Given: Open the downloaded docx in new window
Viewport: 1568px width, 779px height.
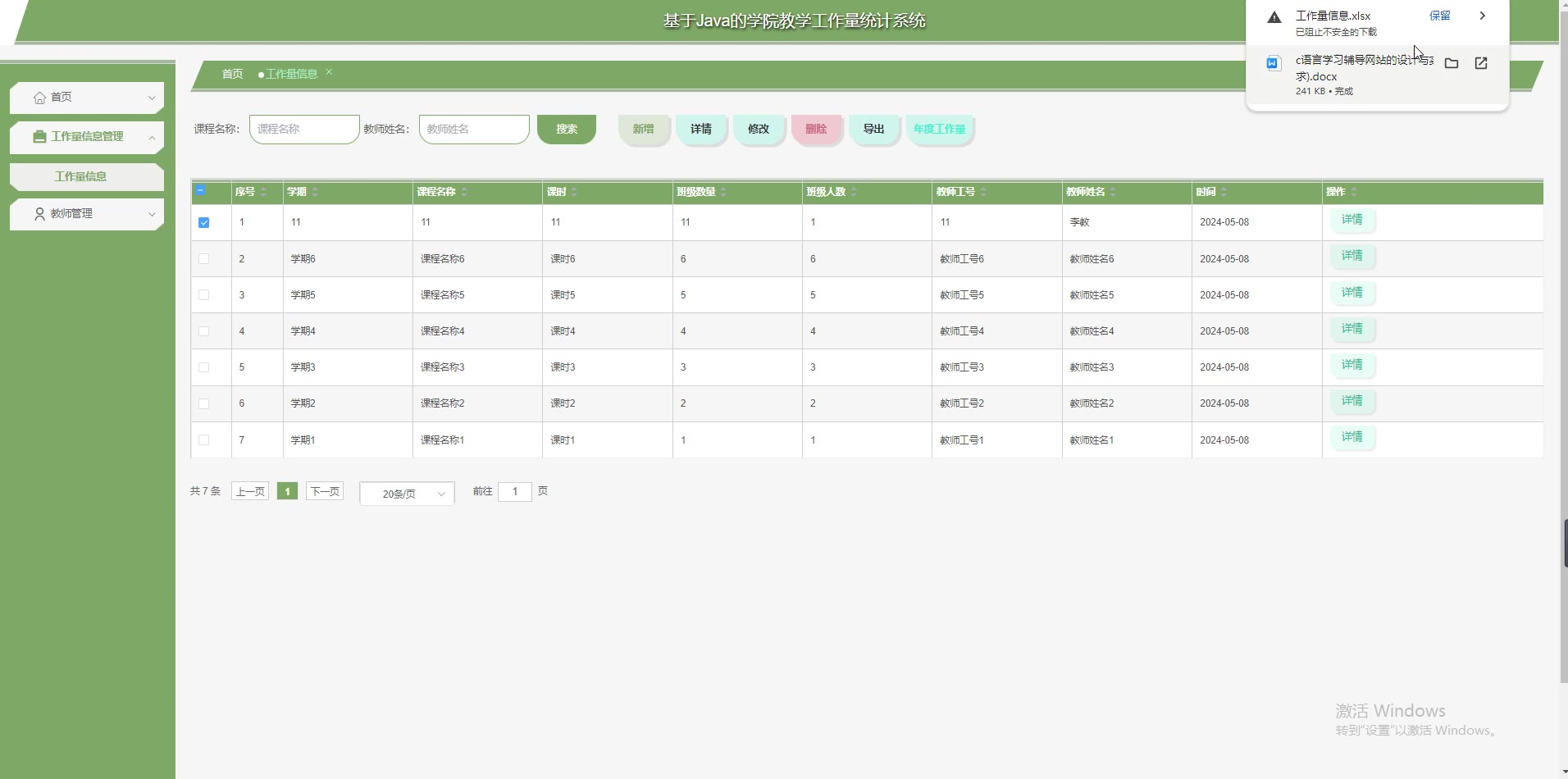Looking at the screenshot, I should pyautogui.click(x=1480, y=63).
